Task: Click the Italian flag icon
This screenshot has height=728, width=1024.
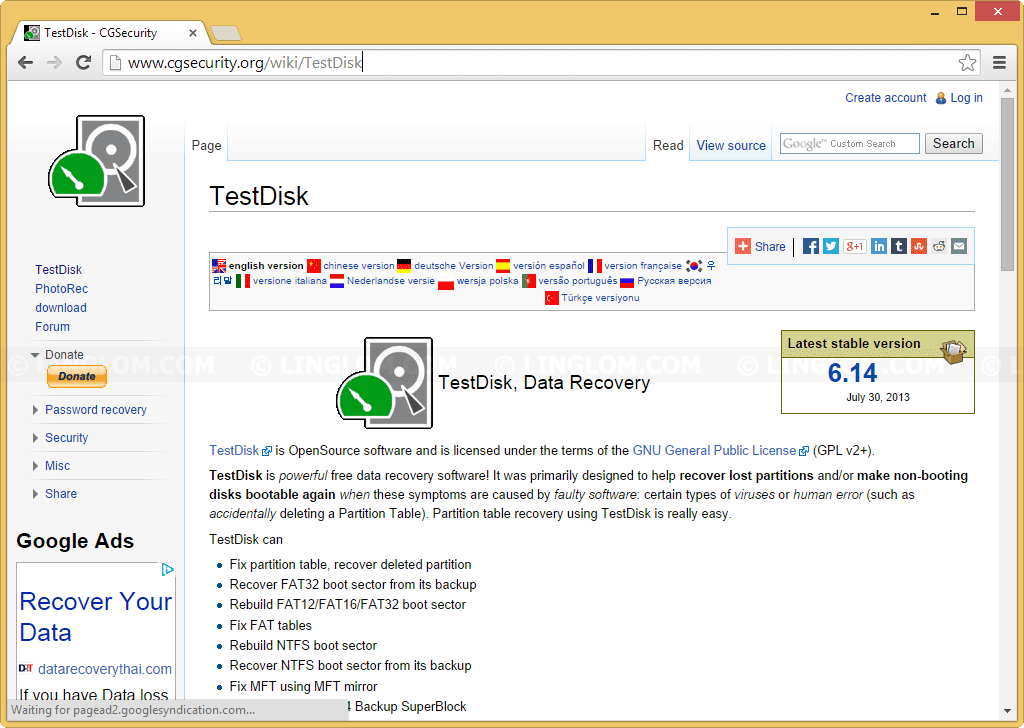Action: [243, 281]
